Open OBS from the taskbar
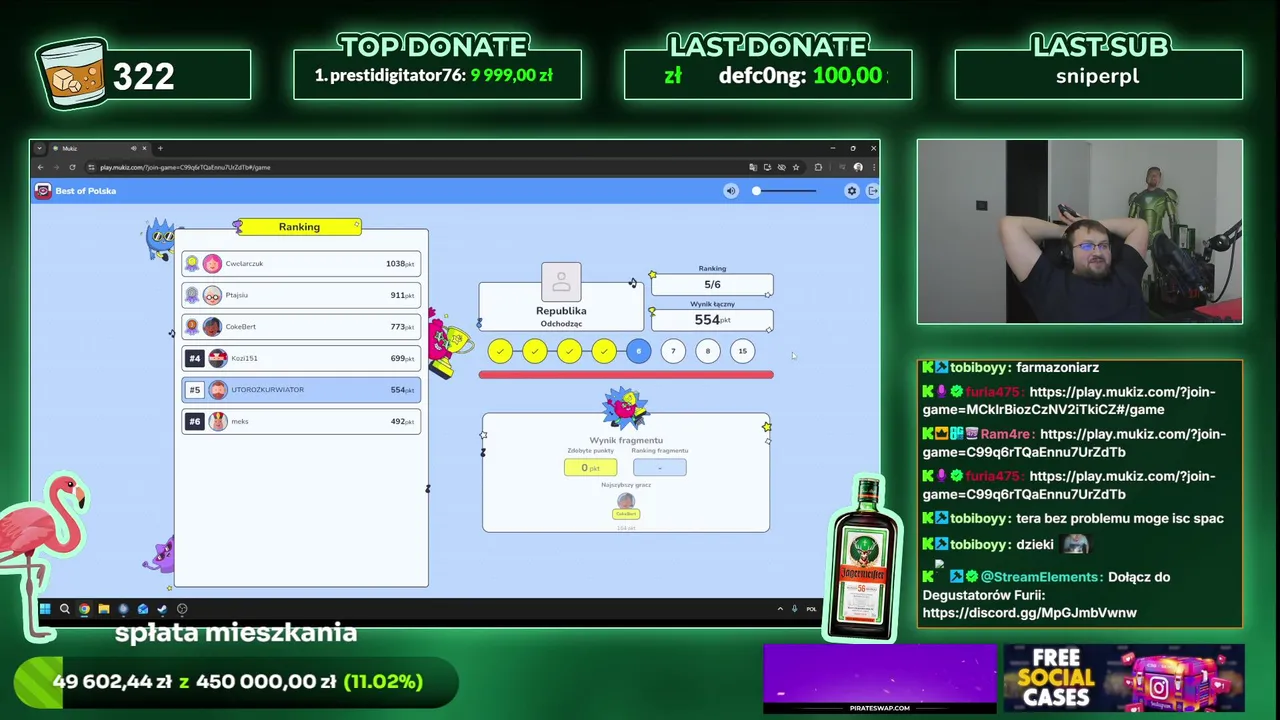 point(182,609)
